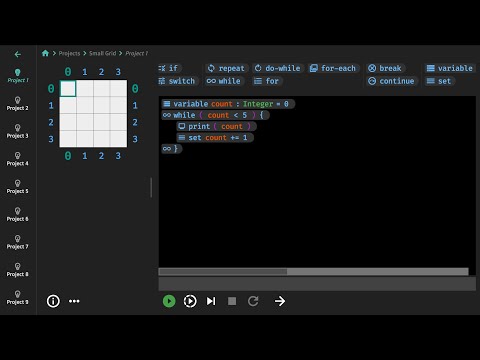Select Project 3 in the sidebar
This screenshot has height=360, width=480.
(x=18, y=131)
